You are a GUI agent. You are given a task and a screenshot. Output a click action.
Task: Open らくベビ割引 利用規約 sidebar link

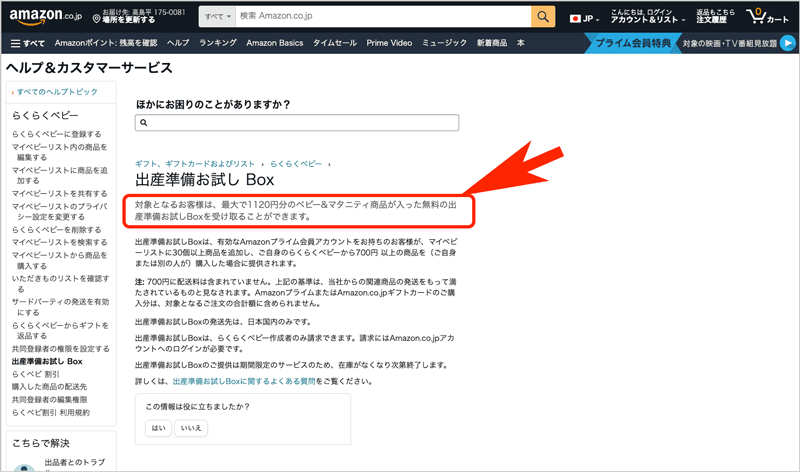click(x=51, y=412)
